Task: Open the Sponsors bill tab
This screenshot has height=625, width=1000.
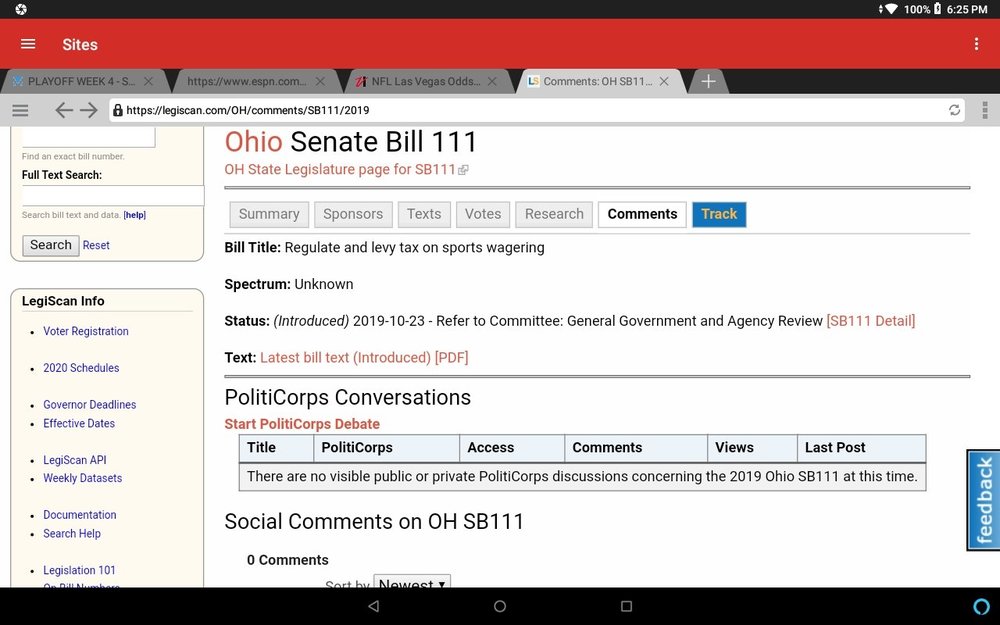Action: pyautogui.click(x=353, y=214)
